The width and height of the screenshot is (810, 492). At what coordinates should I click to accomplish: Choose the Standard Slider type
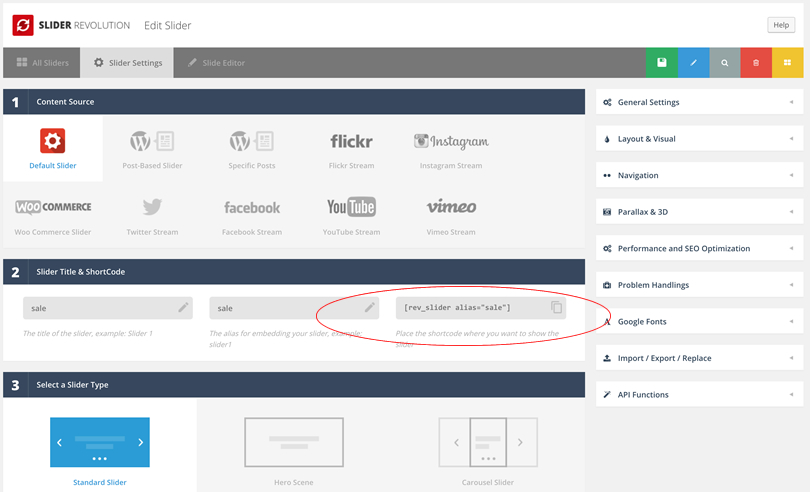(100, 445)
